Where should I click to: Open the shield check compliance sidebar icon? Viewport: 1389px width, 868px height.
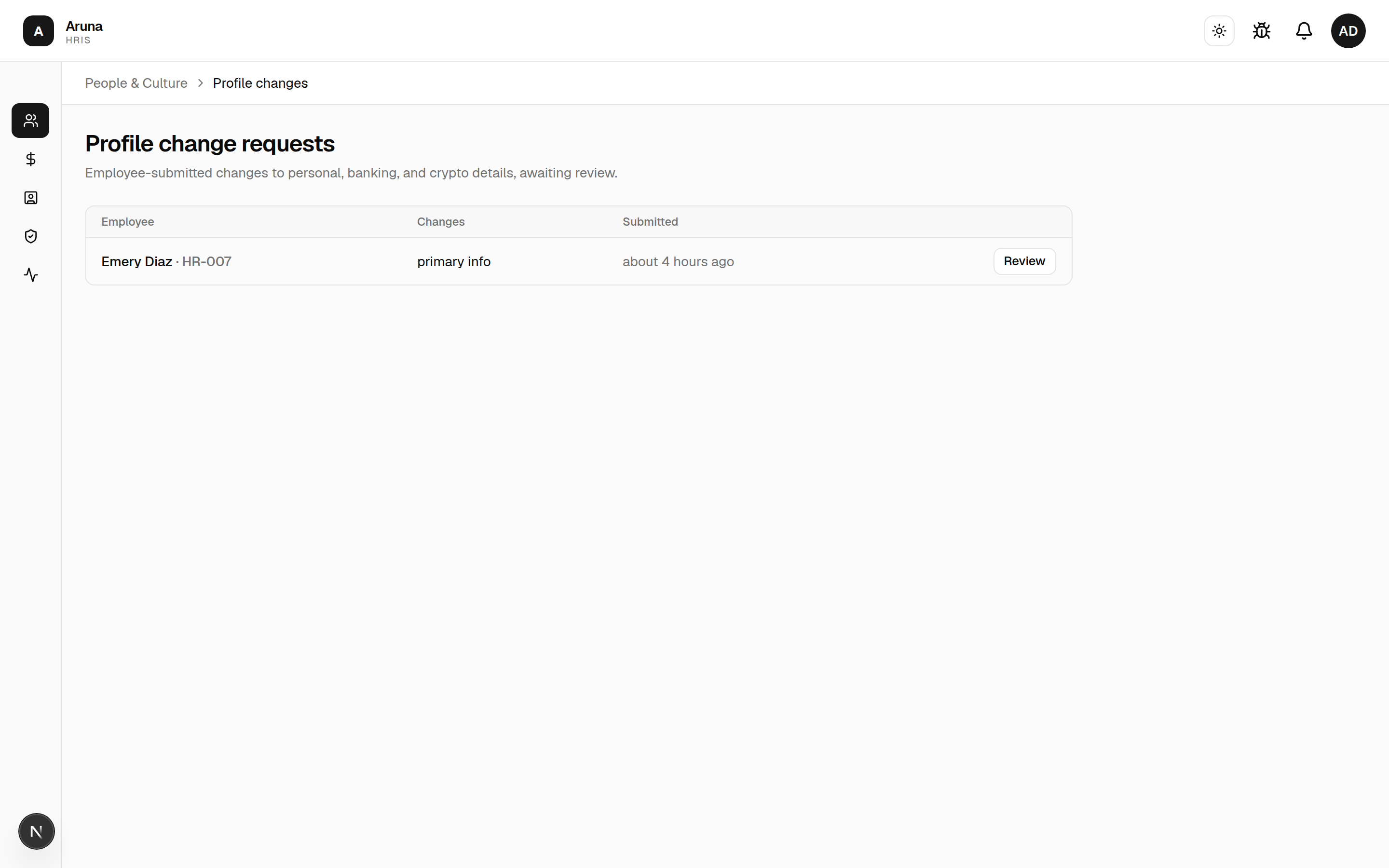tap(30, 236)
